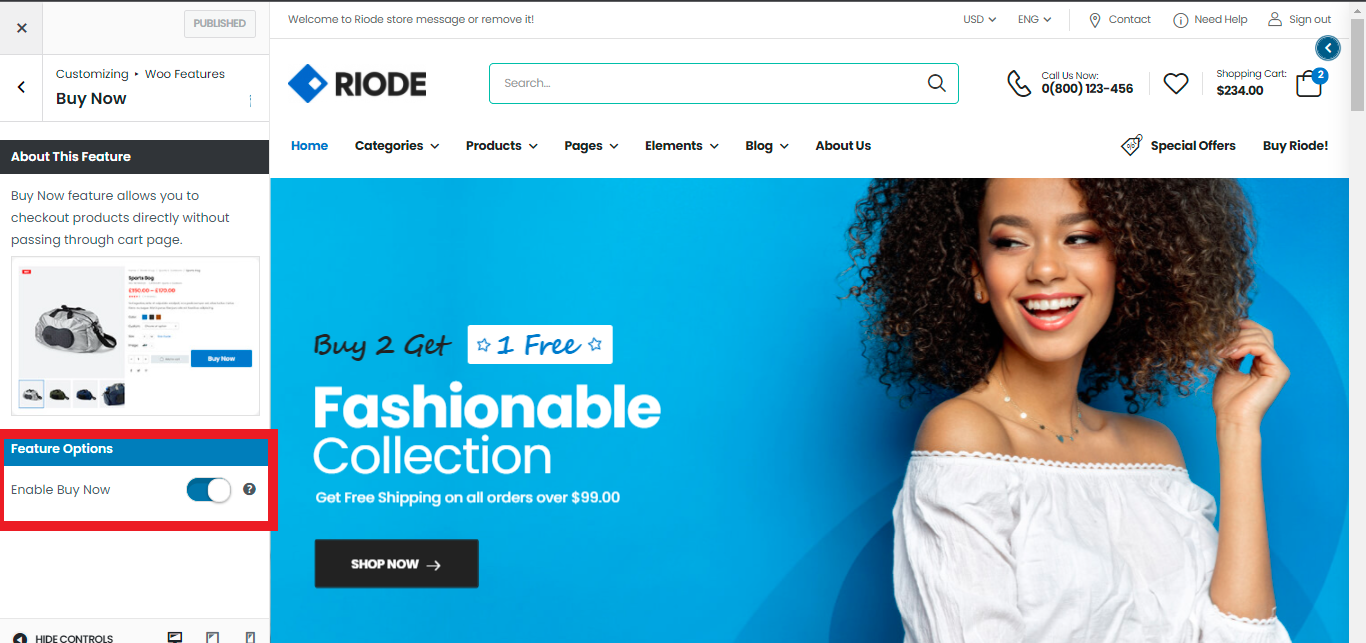Screen dimensions: 1366x643
Task: Switch to tablet preview device icon
Action: (x=212, y=636)
